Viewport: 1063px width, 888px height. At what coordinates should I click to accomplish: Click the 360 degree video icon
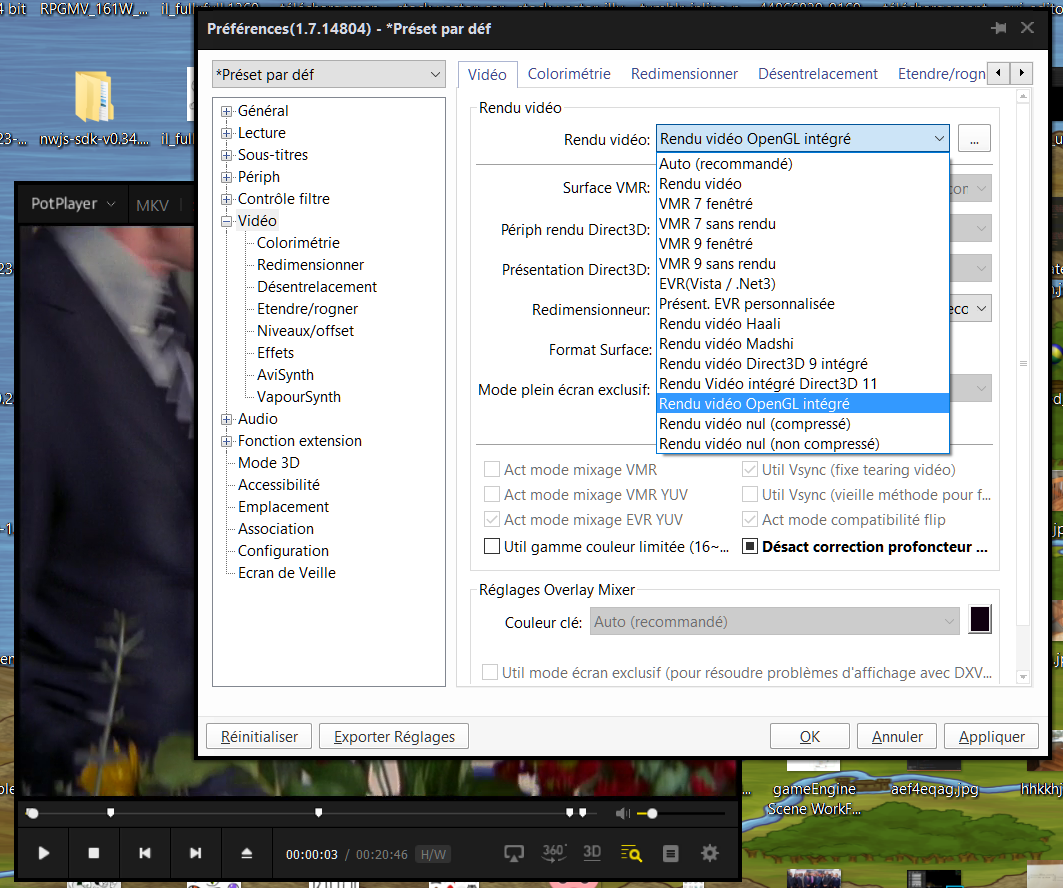click(554, 853)
